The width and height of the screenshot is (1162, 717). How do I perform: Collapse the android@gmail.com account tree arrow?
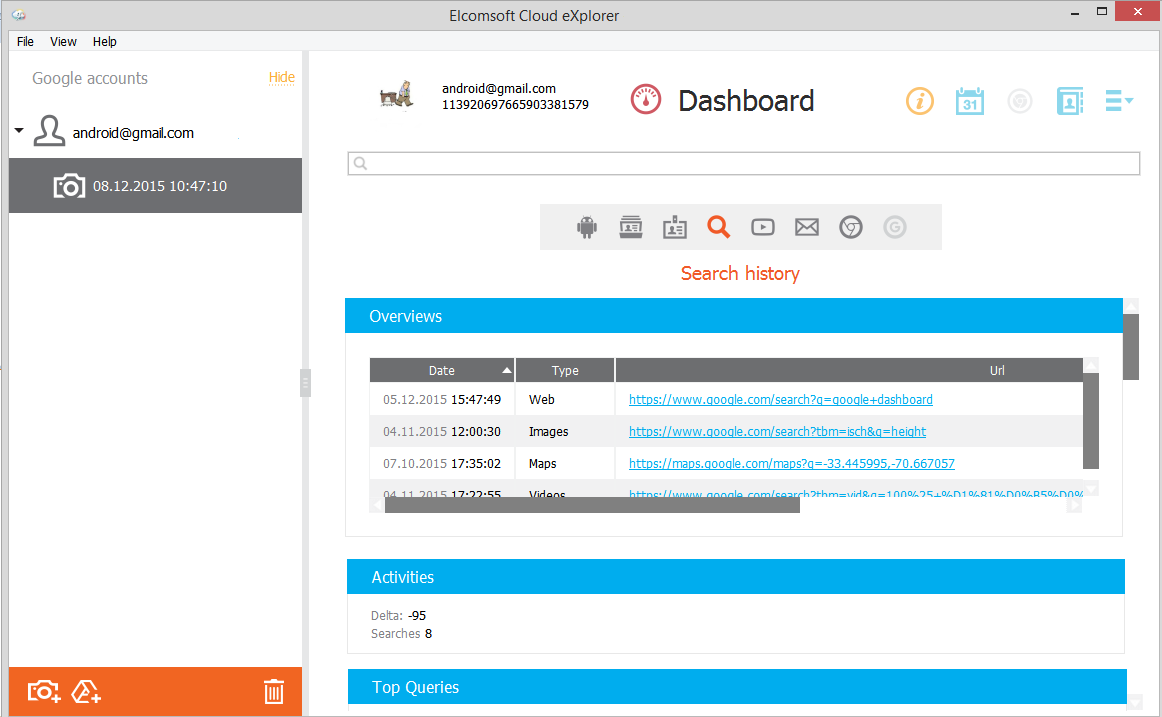pyautogui.click(x=19, y=130)
